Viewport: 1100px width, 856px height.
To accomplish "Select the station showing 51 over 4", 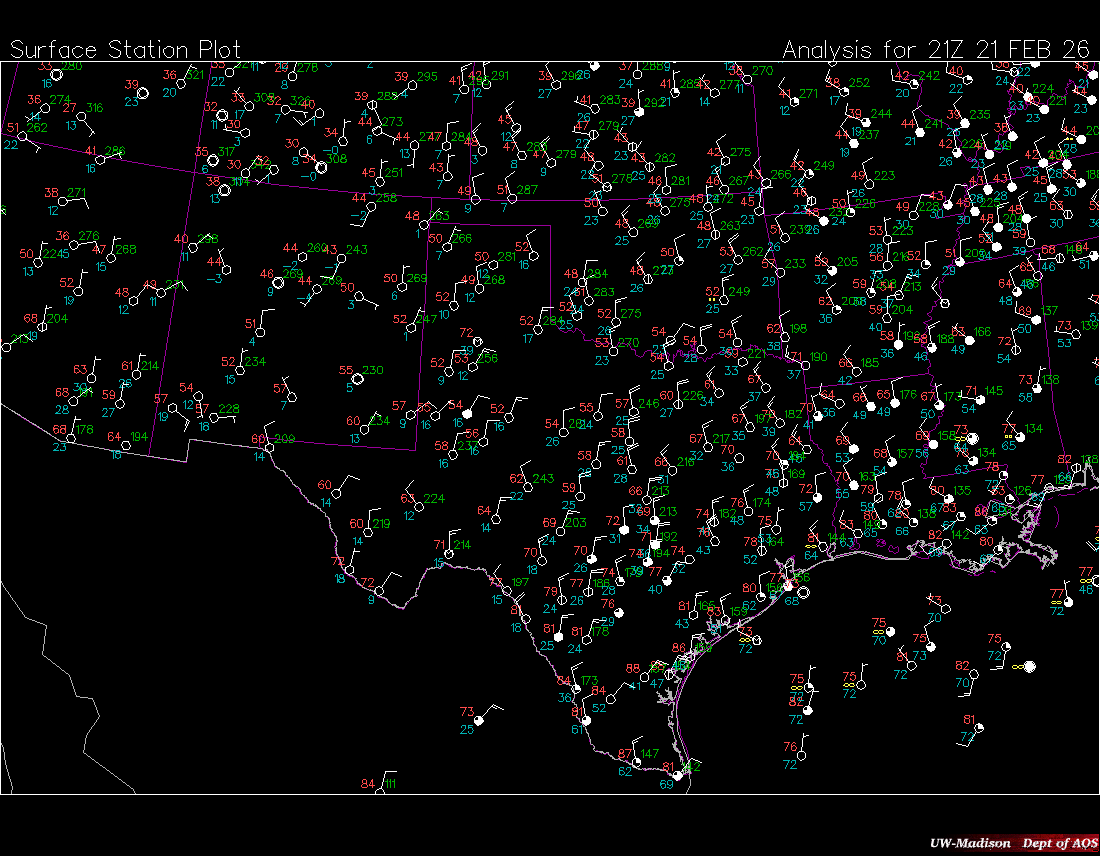I will (262, 331).
